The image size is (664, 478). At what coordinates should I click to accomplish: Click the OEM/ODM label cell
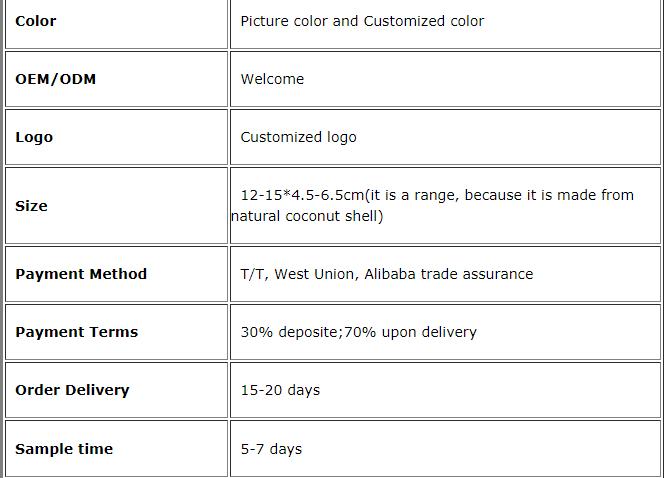[x=116, y=79]
